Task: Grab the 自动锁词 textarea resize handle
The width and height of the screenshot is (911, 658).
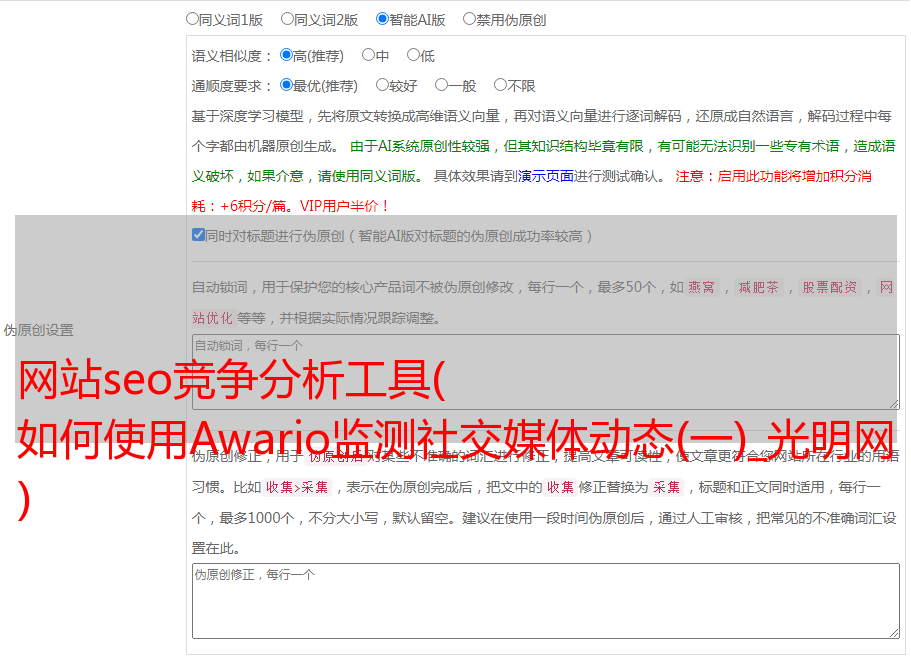Action: point(894,404)
